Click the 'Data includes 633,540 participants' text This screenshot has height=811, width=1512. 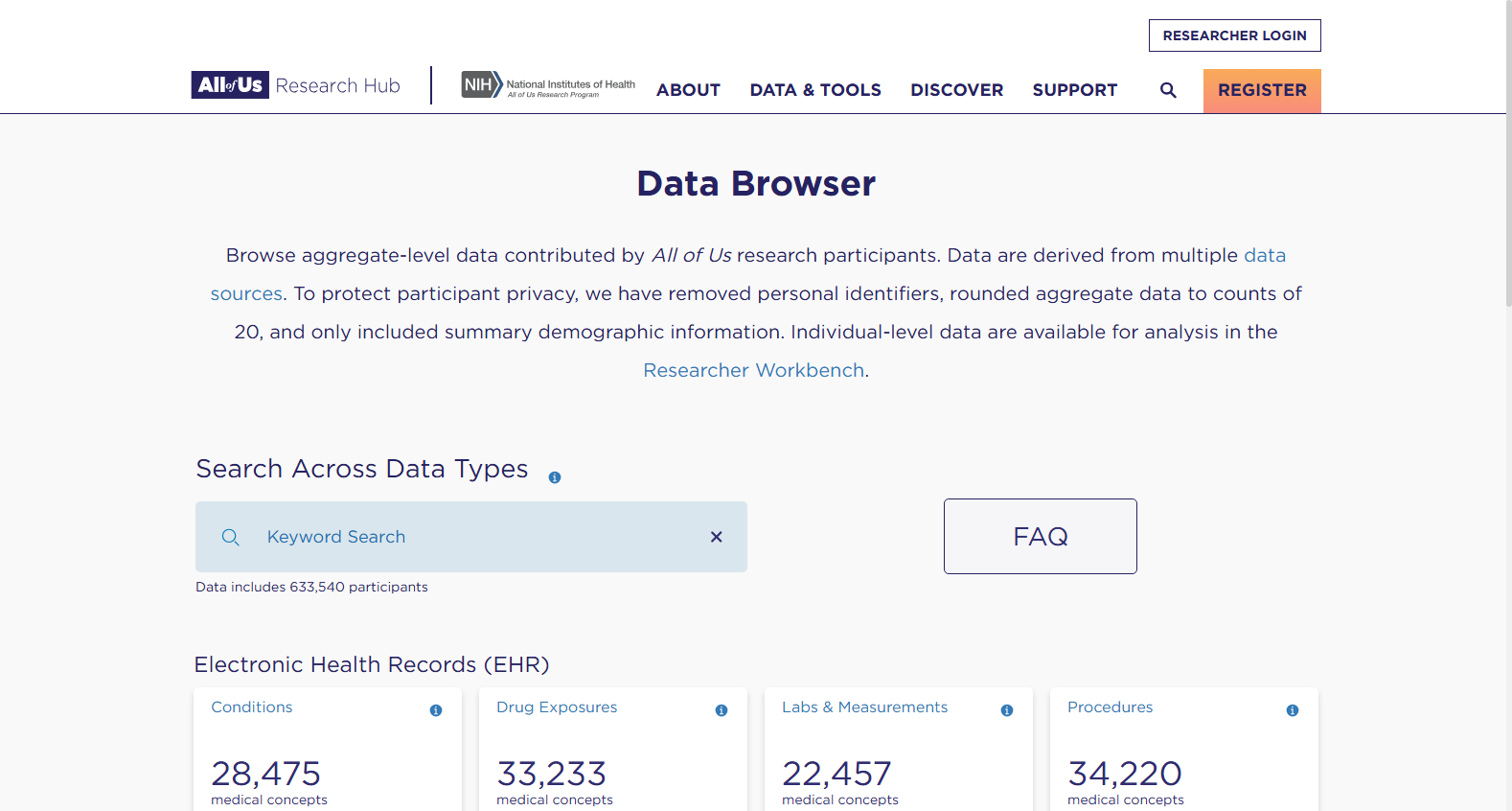click(311, 587)
